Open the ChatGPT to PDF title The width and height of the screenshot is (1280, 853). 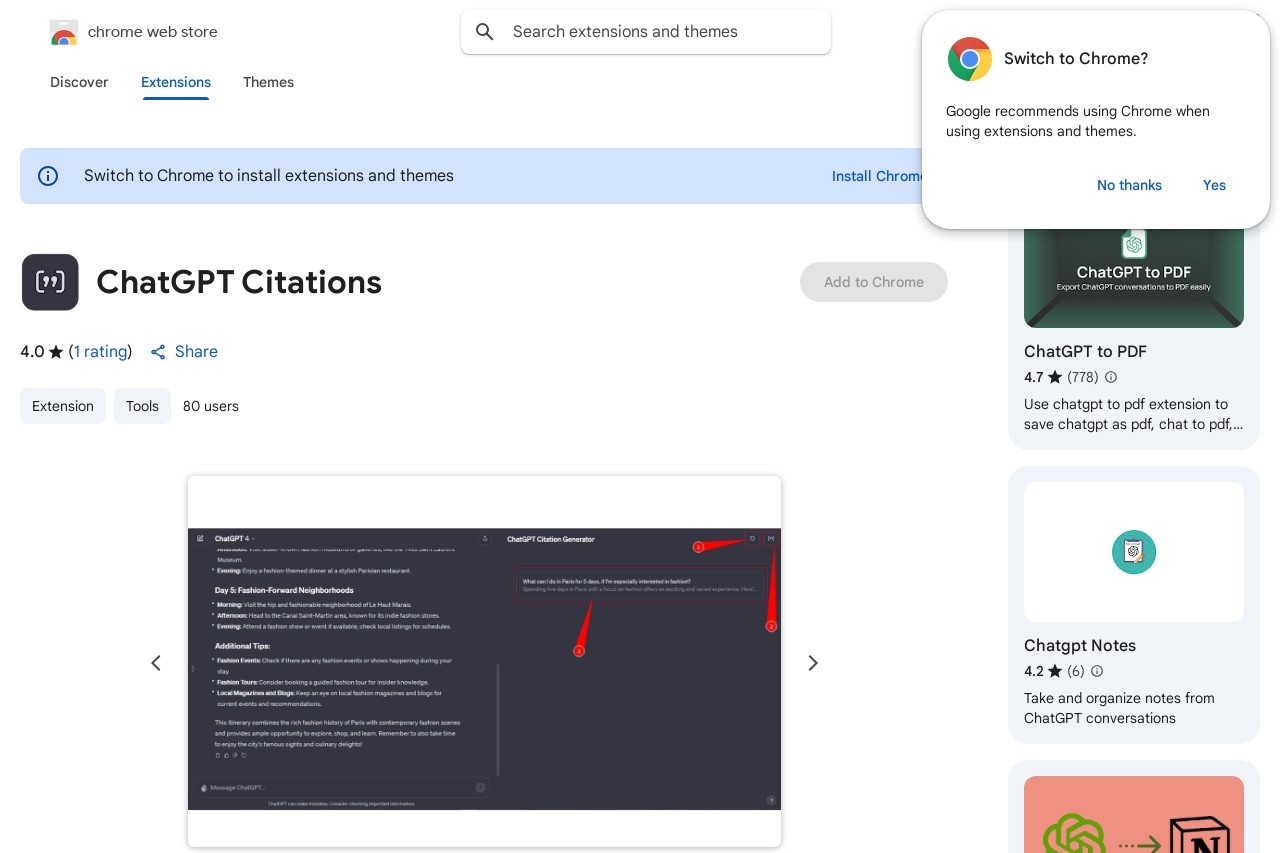point(1085,352)
